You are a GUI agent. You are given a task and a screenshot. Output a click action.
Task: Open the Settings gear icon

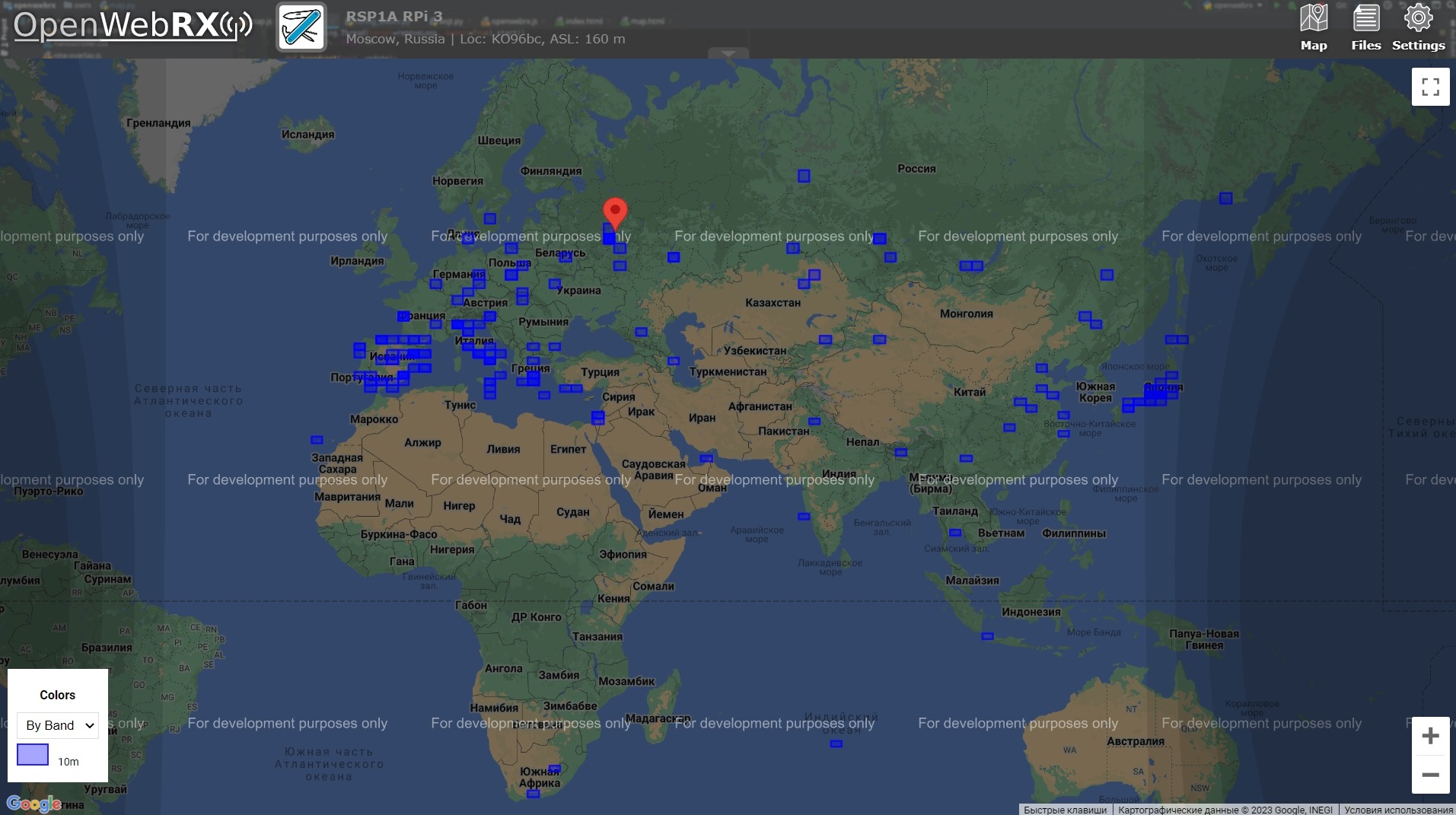point(1418,28)
